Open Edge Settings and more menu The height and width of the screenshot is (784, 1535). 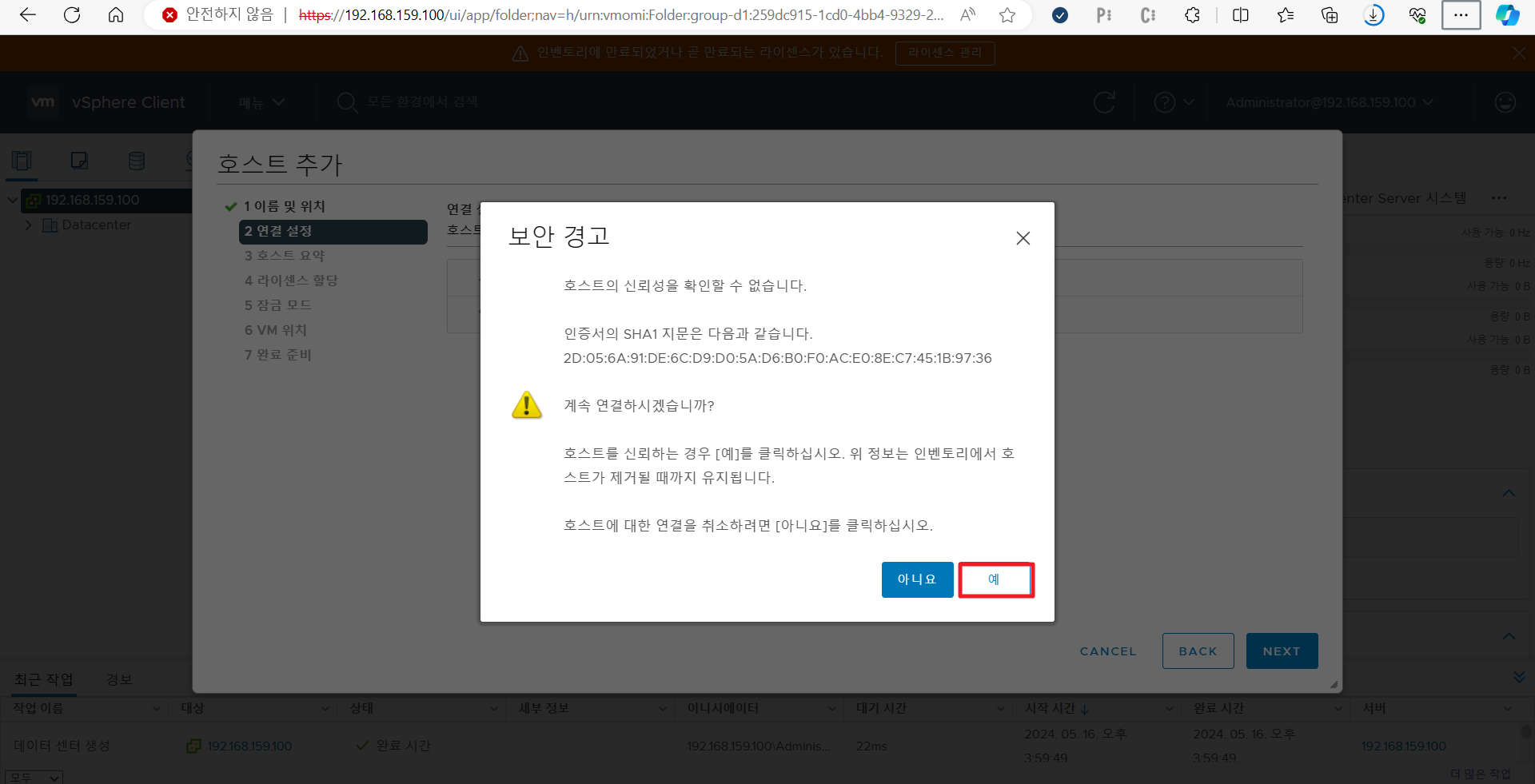click(1461, 15)
